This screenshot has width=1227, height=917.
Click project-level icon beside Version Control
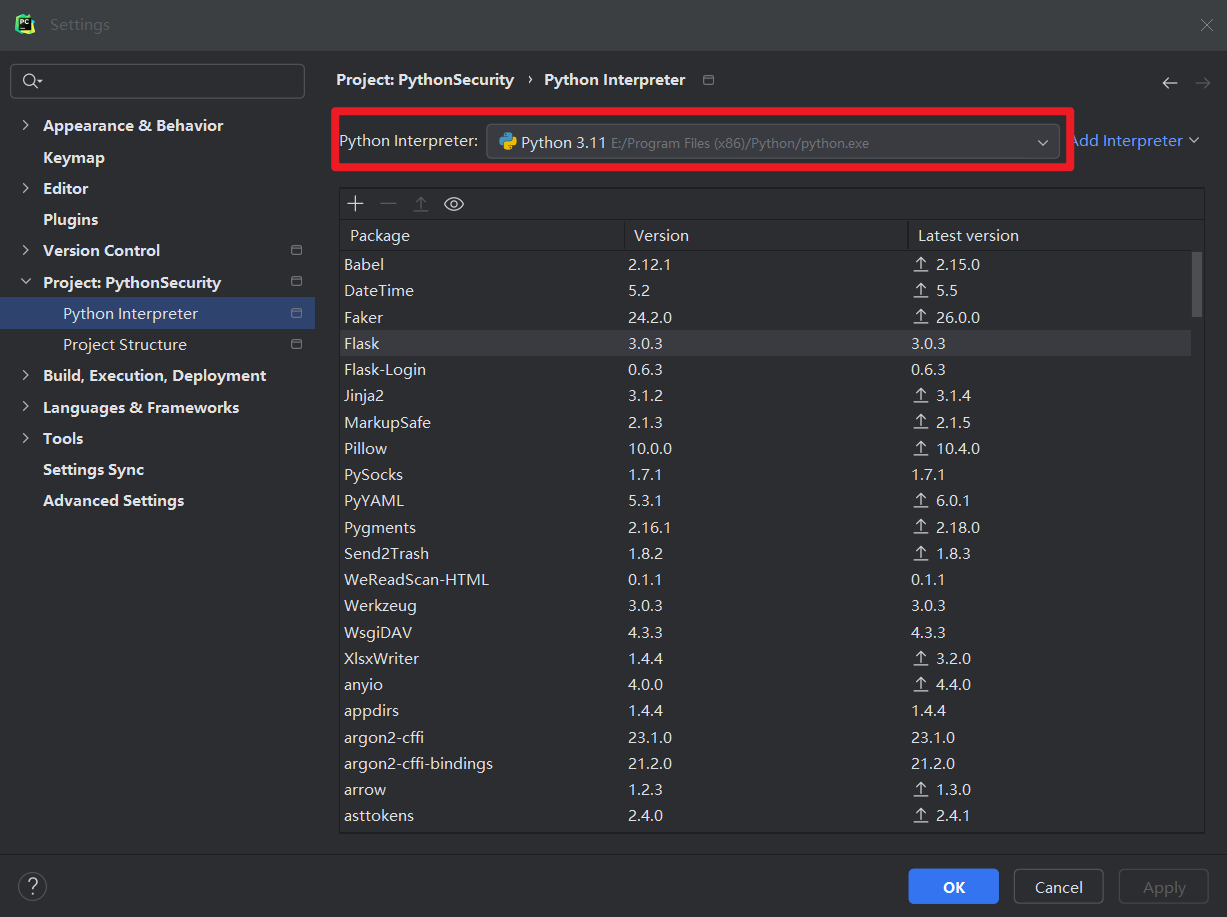pos(296,250)
